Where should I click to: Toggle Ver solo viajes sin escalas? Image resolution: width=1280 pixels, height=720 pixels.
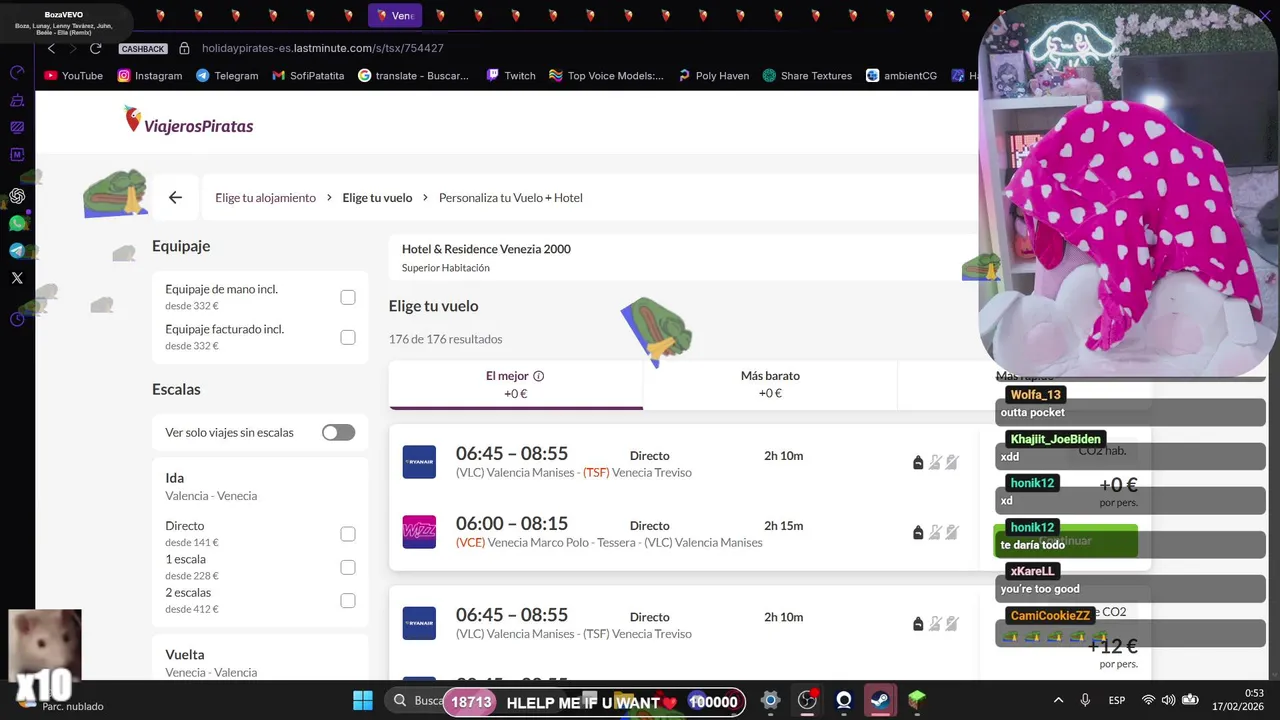[338, 432]
